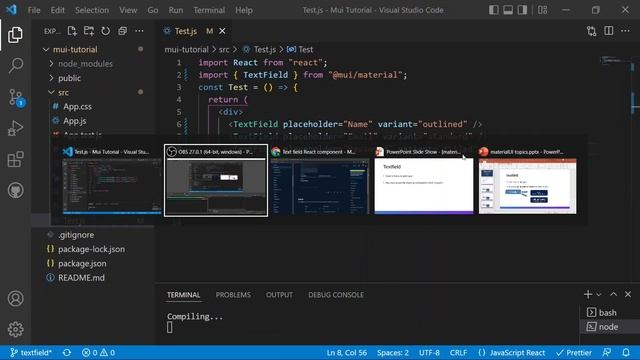The width and height of the screenshot is (640, 360).
Task: Open the Extensions view
Action: click(16, 160)
